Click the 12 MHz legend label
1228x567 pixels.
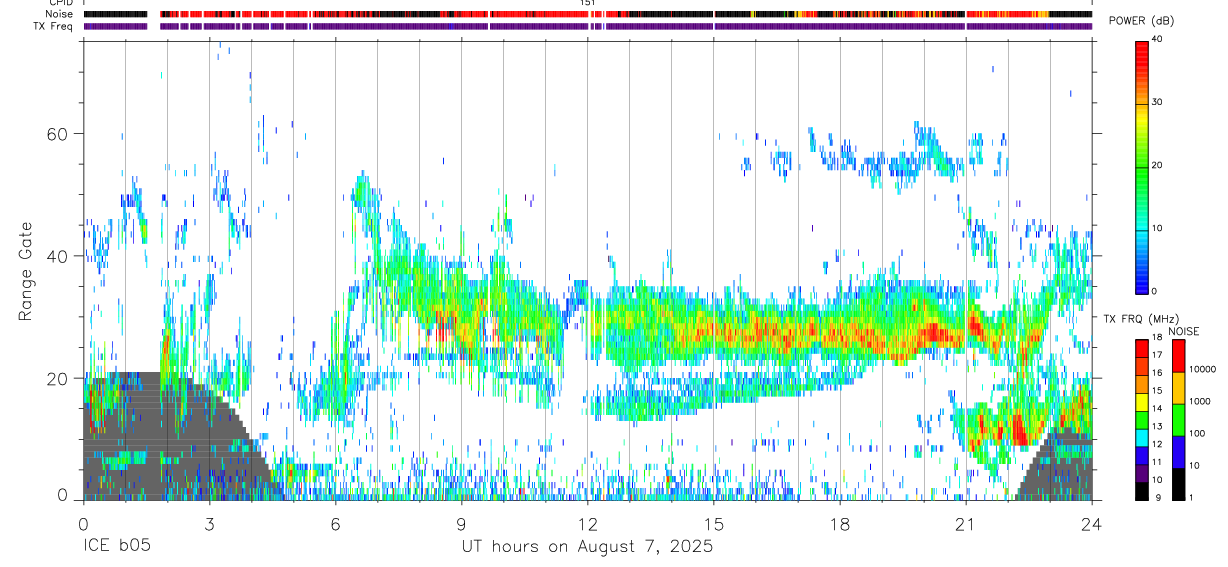(x=1157, y=444)
